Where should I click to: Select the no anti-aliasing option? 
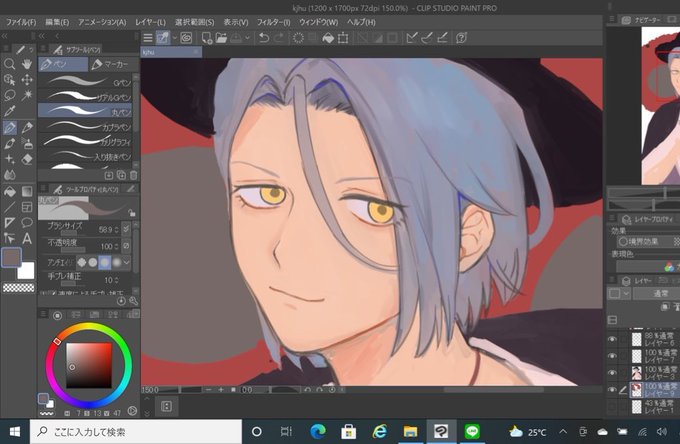tap(82, 262)
